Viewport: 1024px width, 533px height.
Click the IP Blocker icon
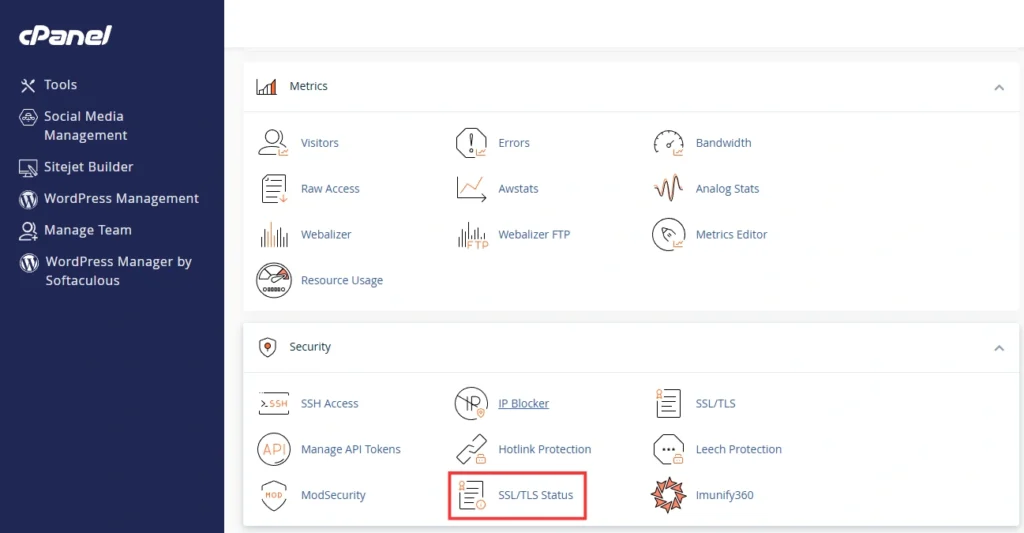point(471,404)
